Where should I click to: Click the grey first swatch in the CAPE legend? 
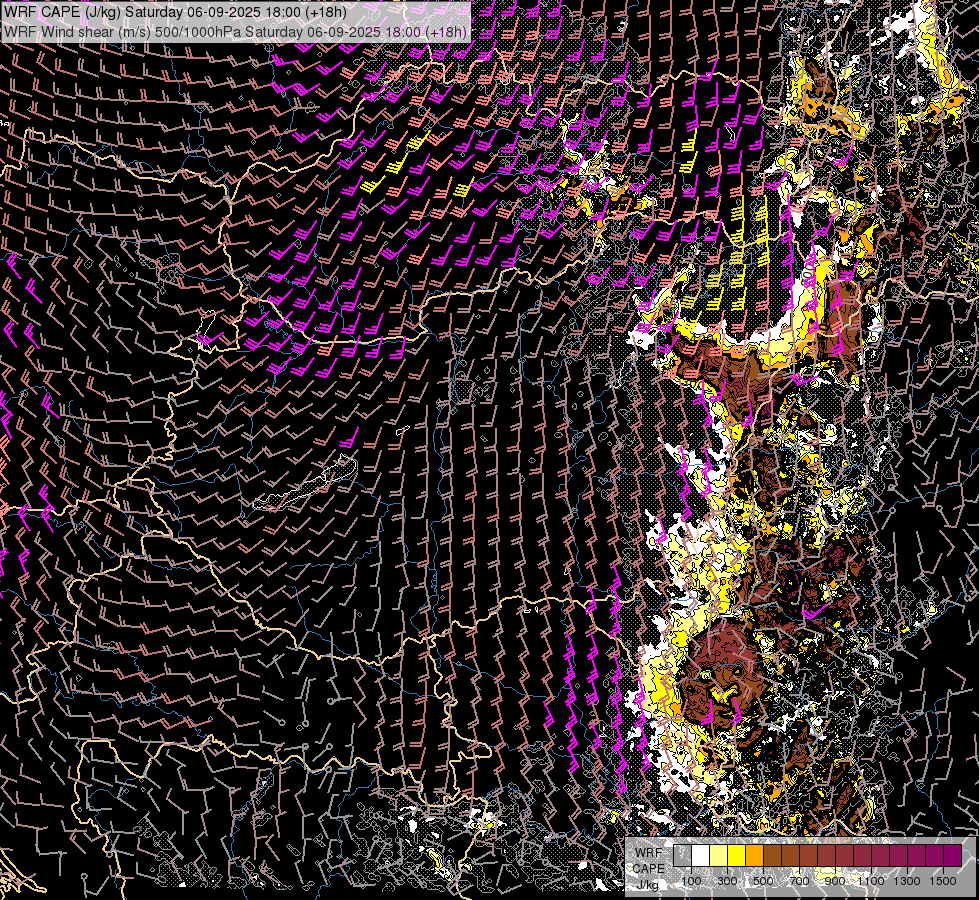pyautogui.click(x=682, y=855)
